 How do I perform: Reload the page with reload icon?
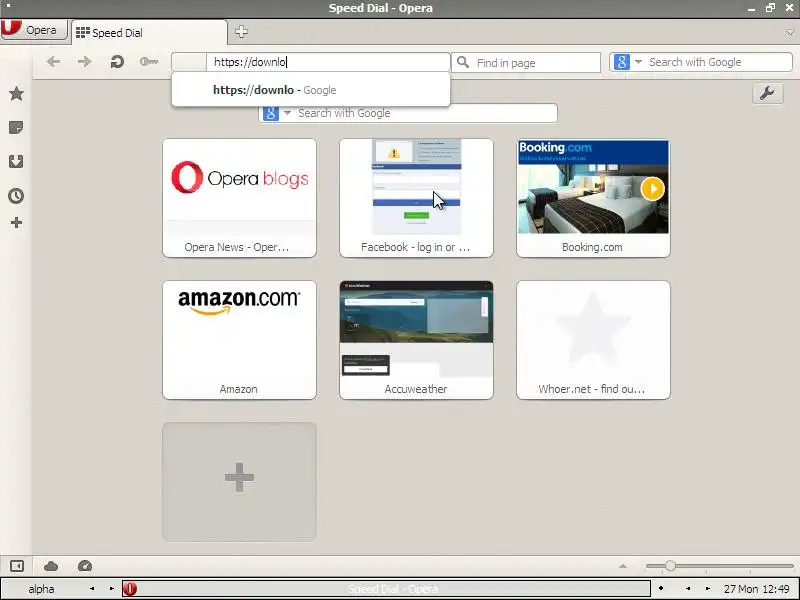(x=117, y=62)
